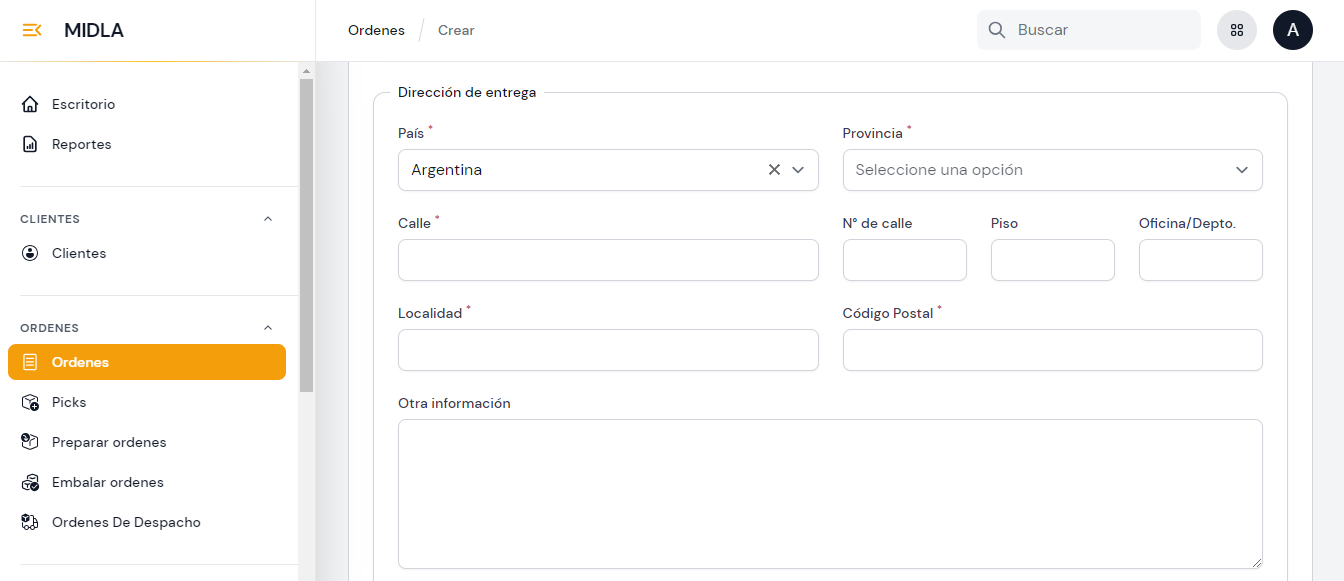Open Reportes from the sidebar
The image size is (1344, 581).
(x=81, y=144)
